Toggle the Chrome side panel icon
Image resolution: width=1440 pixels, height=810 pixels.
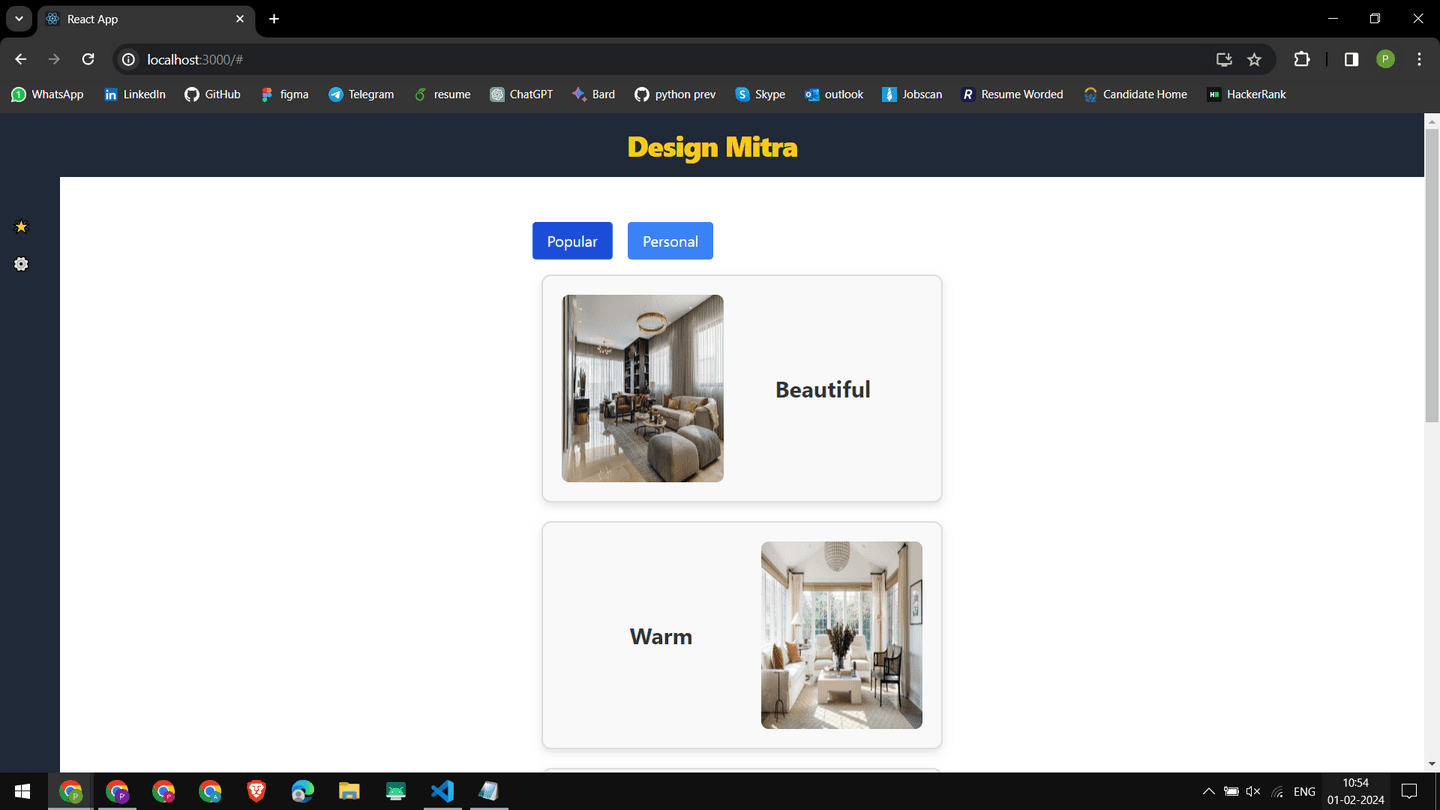tap(1351, 59)
